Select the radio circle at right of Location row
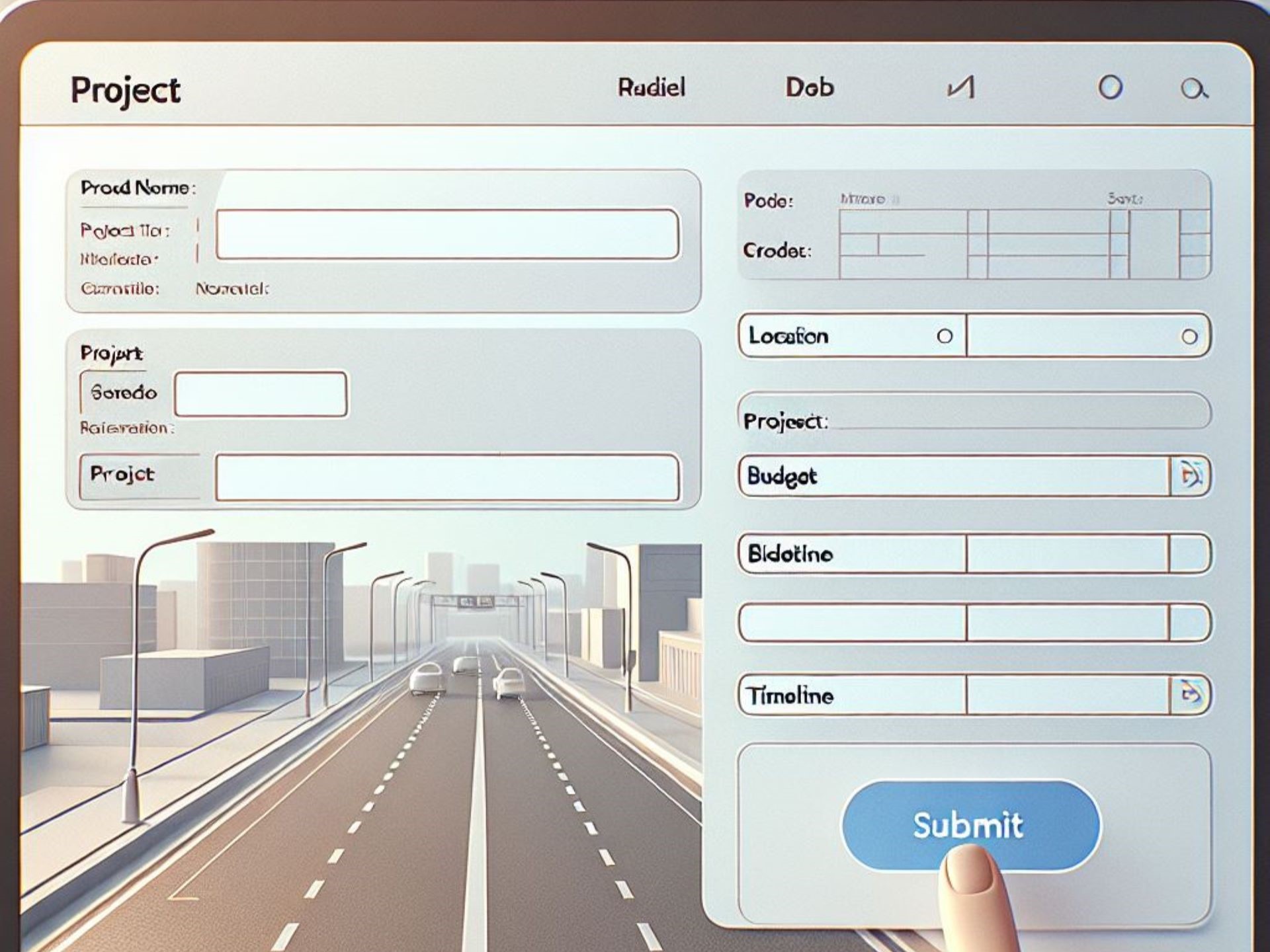Viewport: 1270px width, 952px height. pos(1189,337)
